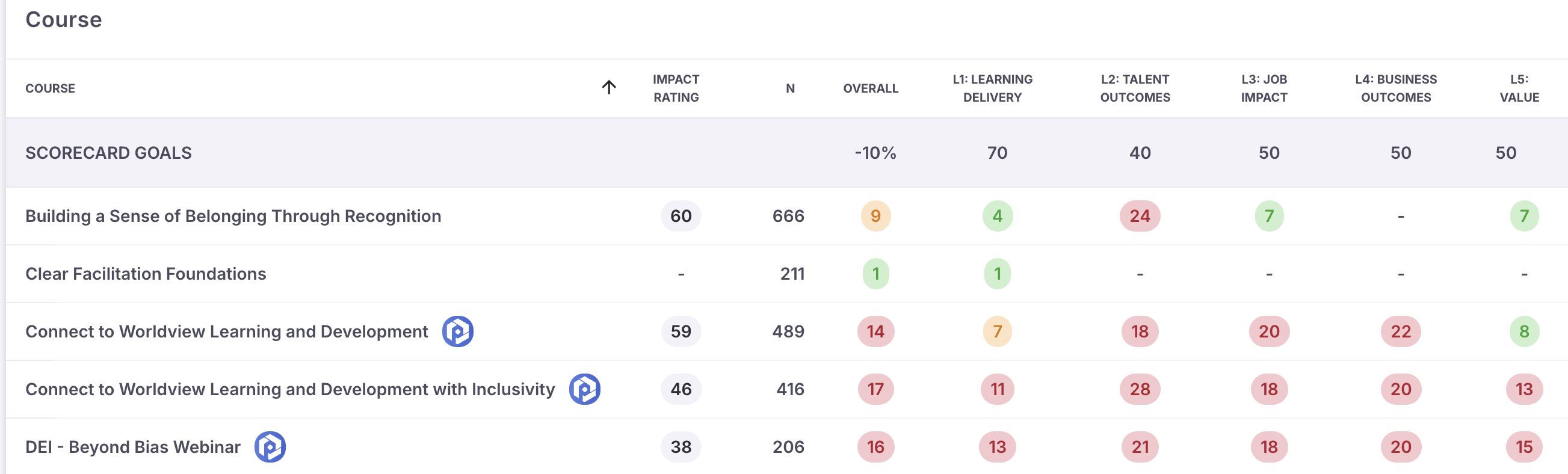The width and height of the screenshot is (1568, 474).
Task: Open Clear Facilitation Foundations course
Action: point(146,274)
